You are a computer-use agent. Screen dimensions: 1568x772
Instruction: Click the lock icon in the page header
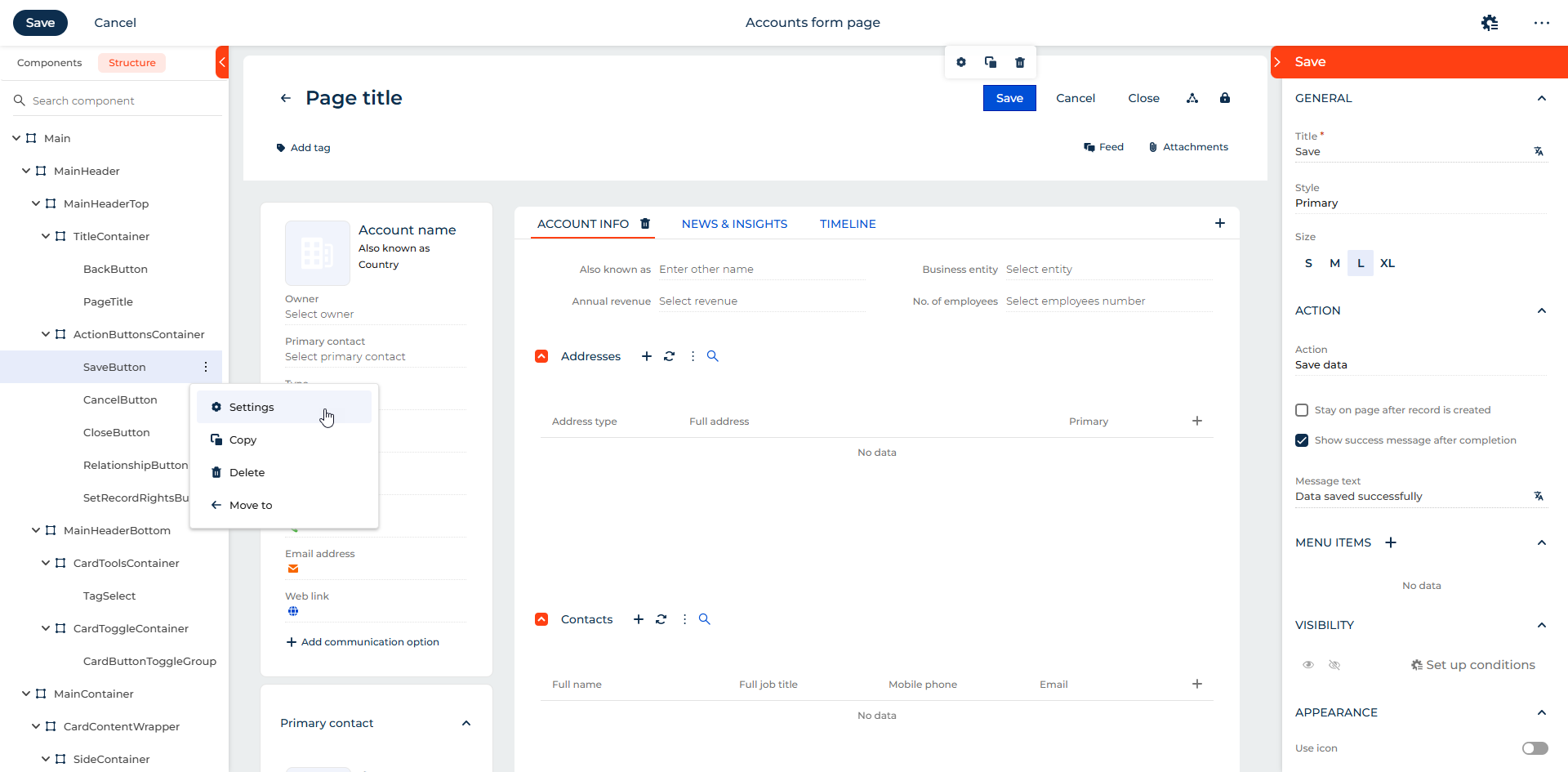coord(1224,98)
